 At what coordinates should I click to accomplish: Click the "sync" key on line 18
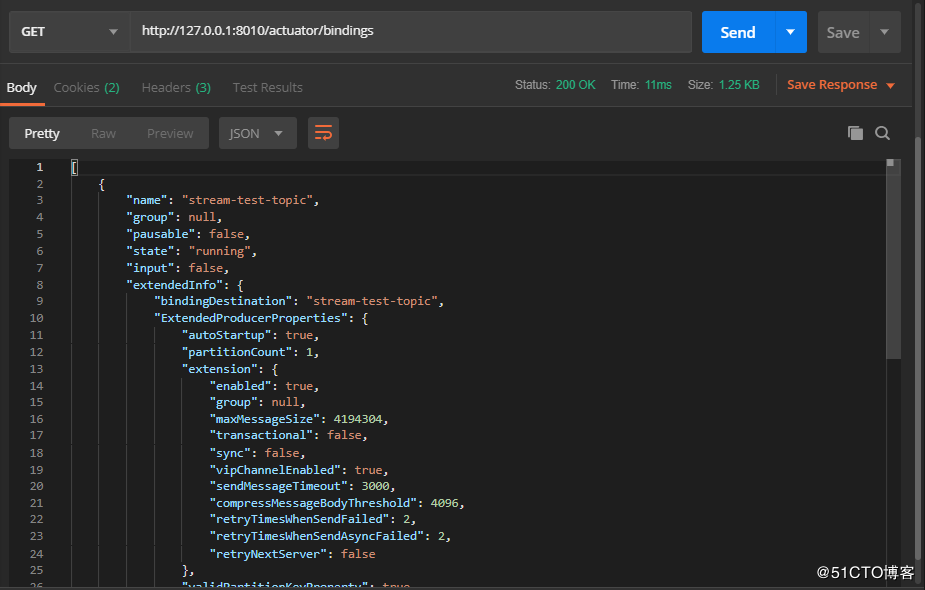coord(230,453)
